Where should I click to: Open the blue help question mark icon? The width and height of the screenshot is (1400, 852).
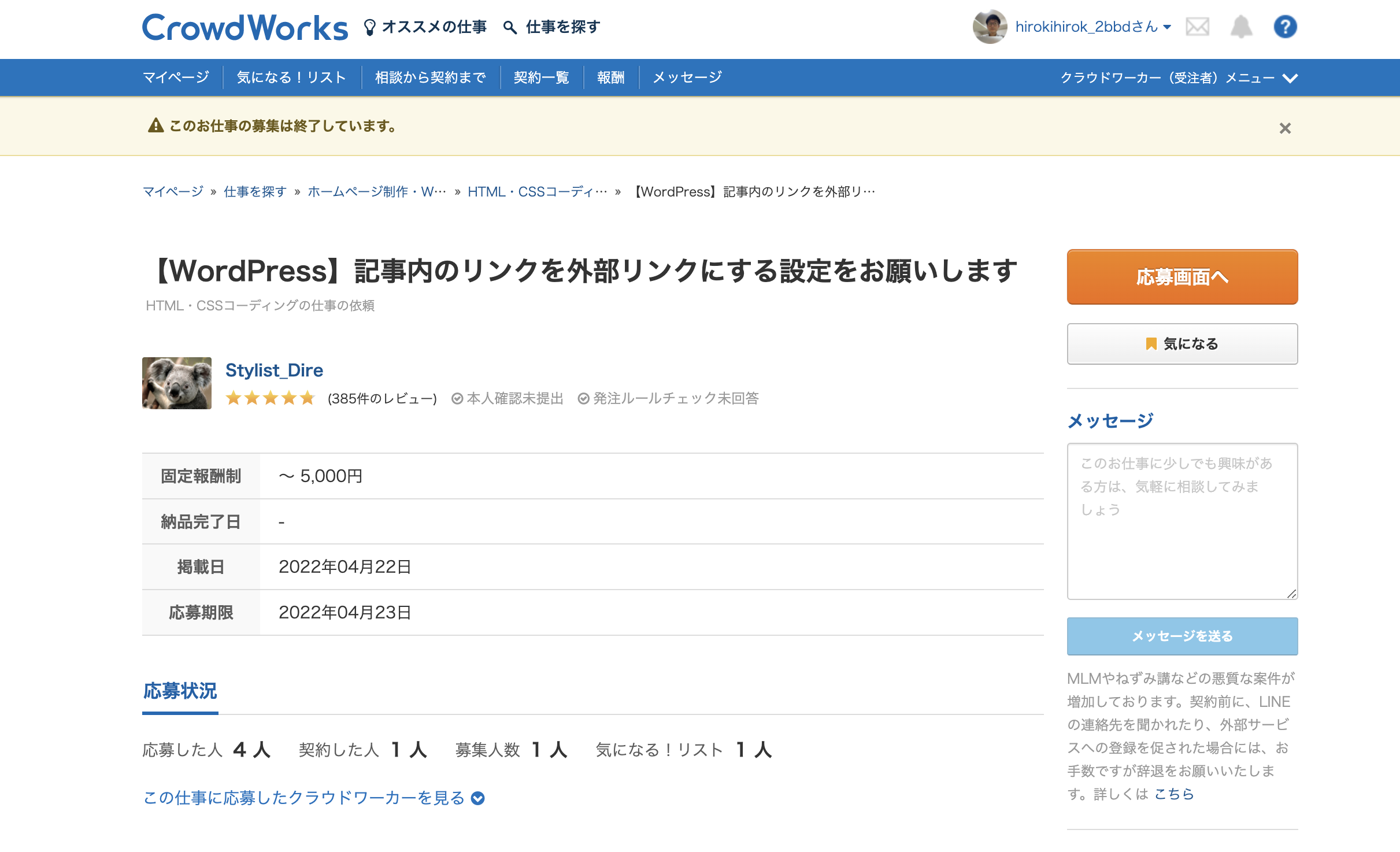click(1285, 27)
